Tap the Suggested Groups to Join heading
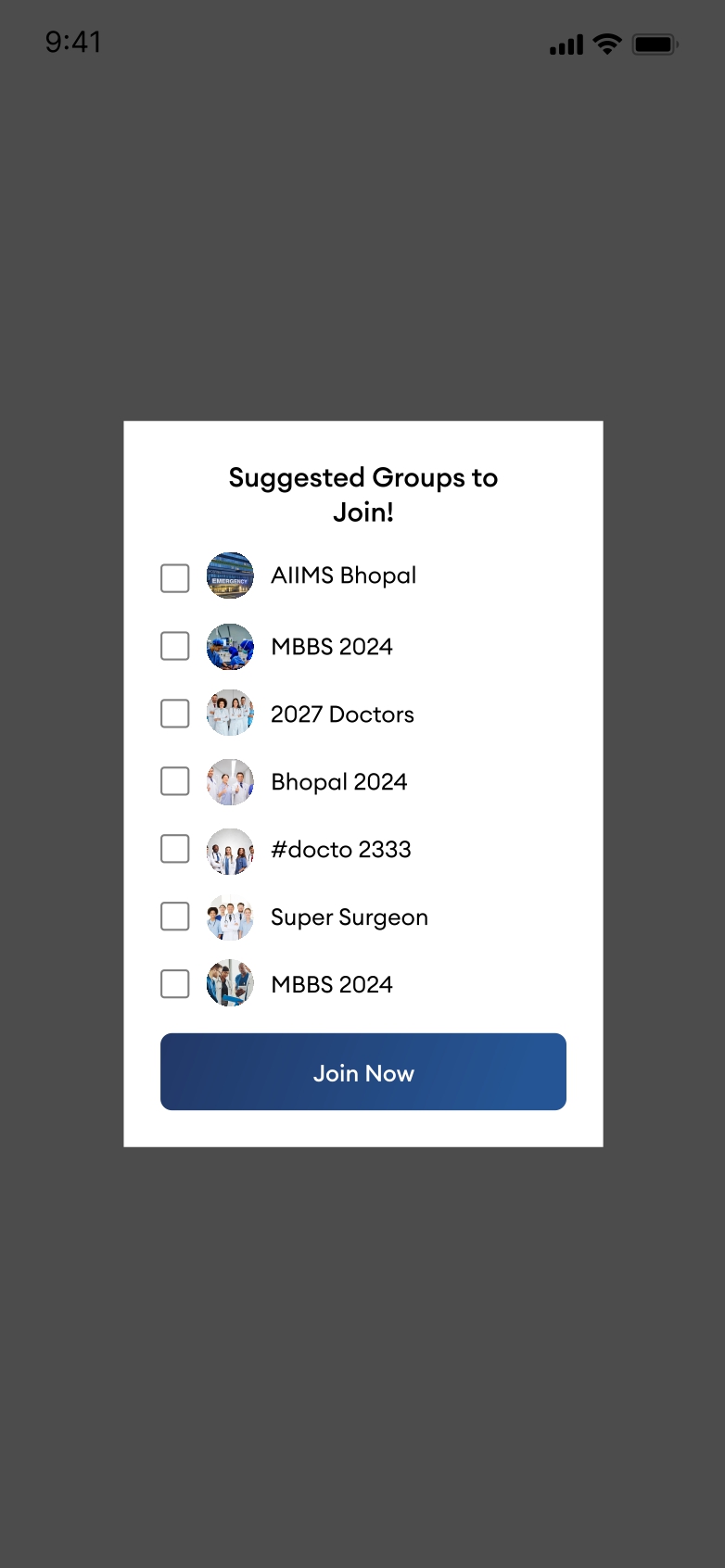This screenshot has height=1568, width=725. pos(363,495)
